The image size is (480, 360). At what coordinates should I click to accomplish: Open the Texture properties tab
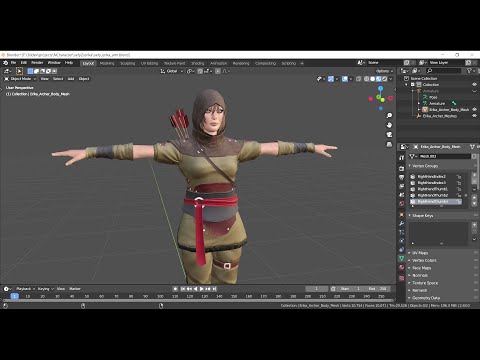[402, 278]
